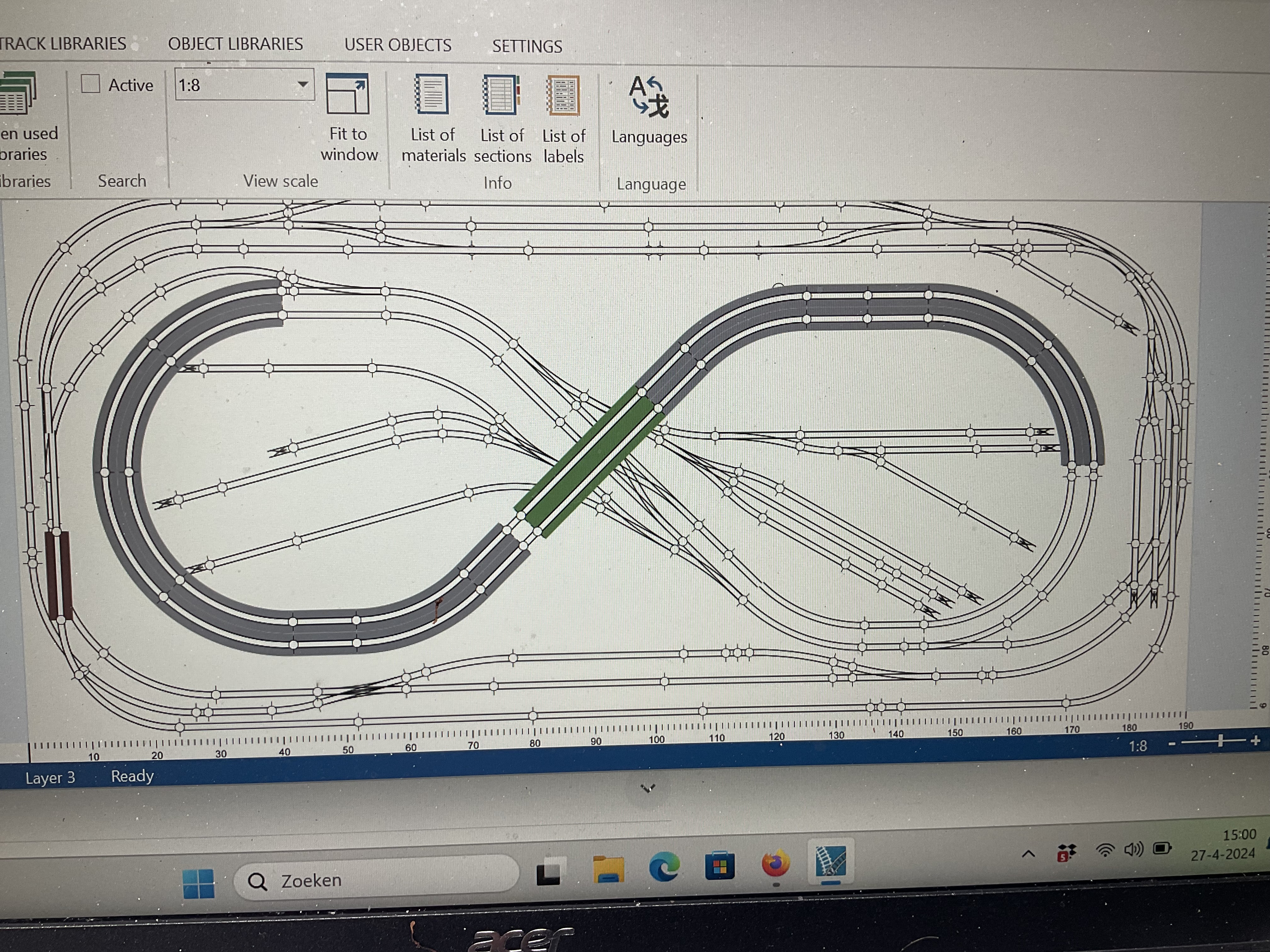Switch to the Object Libraries tab

tap(235, 44)
